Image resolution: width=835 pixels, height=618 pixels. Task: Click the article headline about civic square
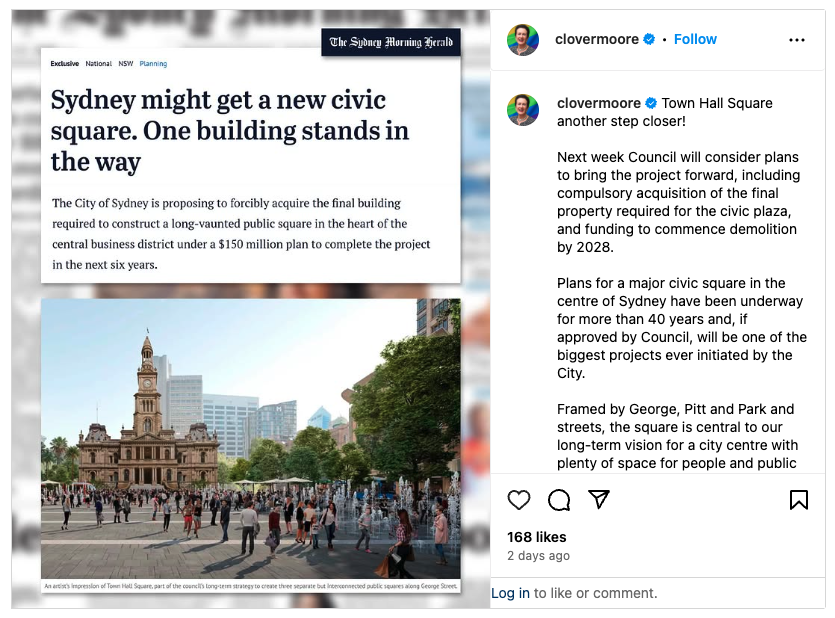point(230,131)
